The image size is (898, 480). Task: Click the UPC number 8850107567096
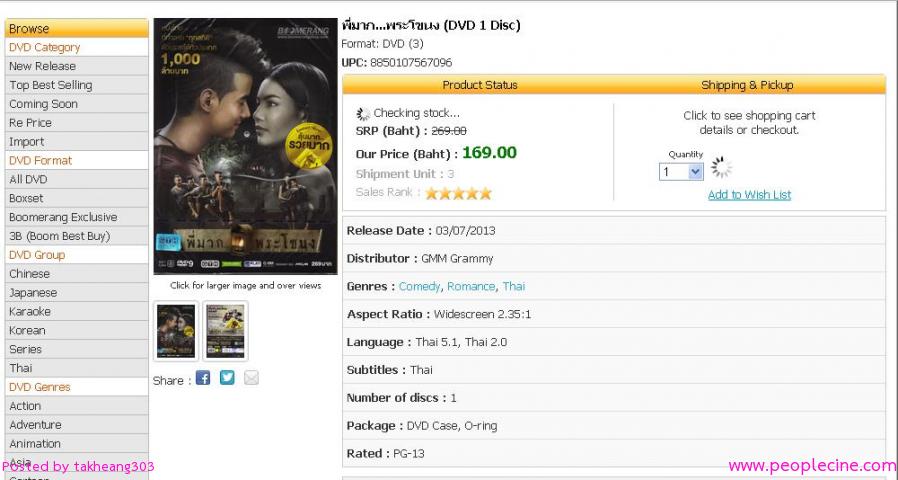pos(411,62)
